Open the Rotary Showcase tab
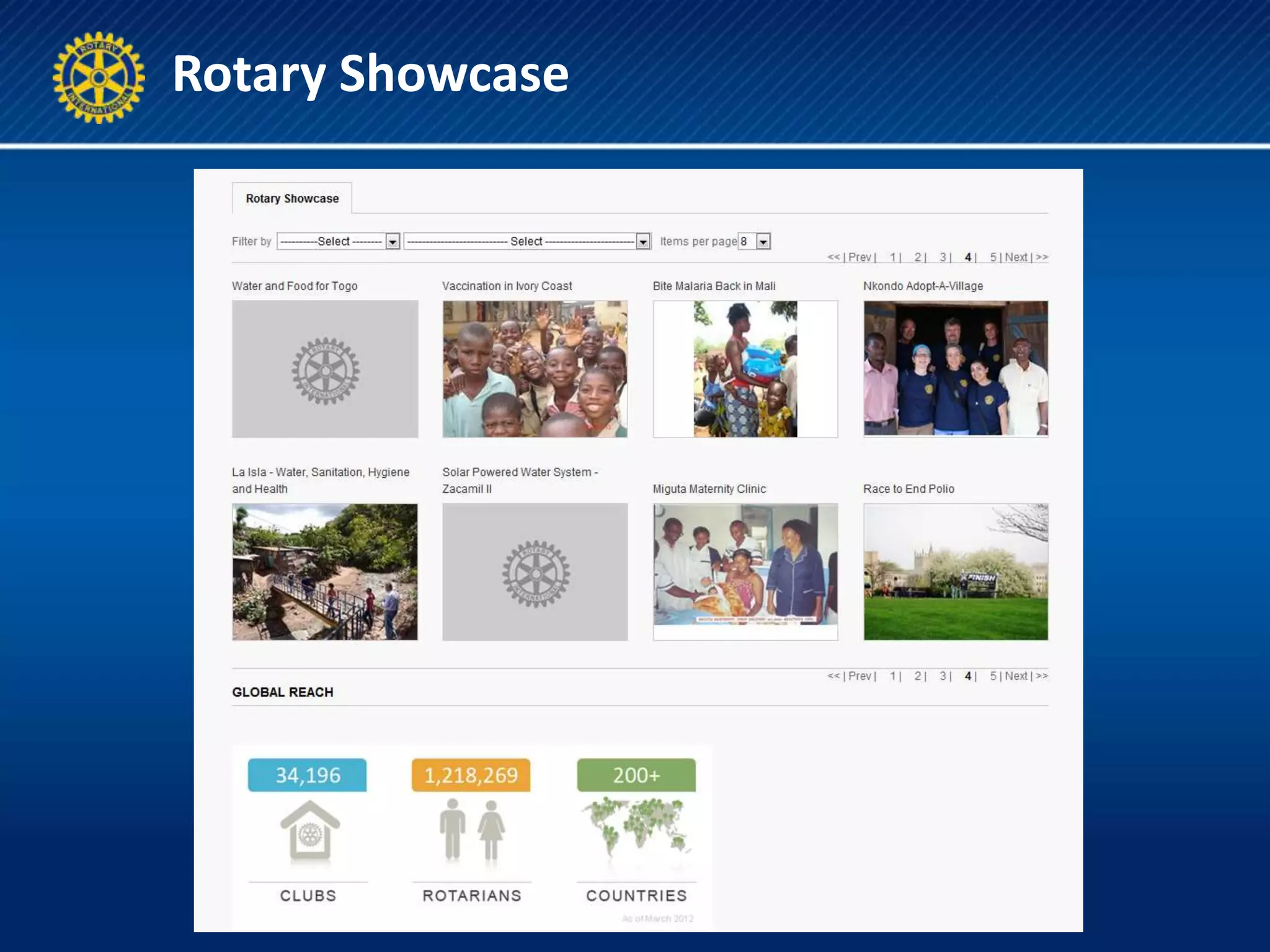This screenshot has height=952, width=1270. tap(292, 198)
